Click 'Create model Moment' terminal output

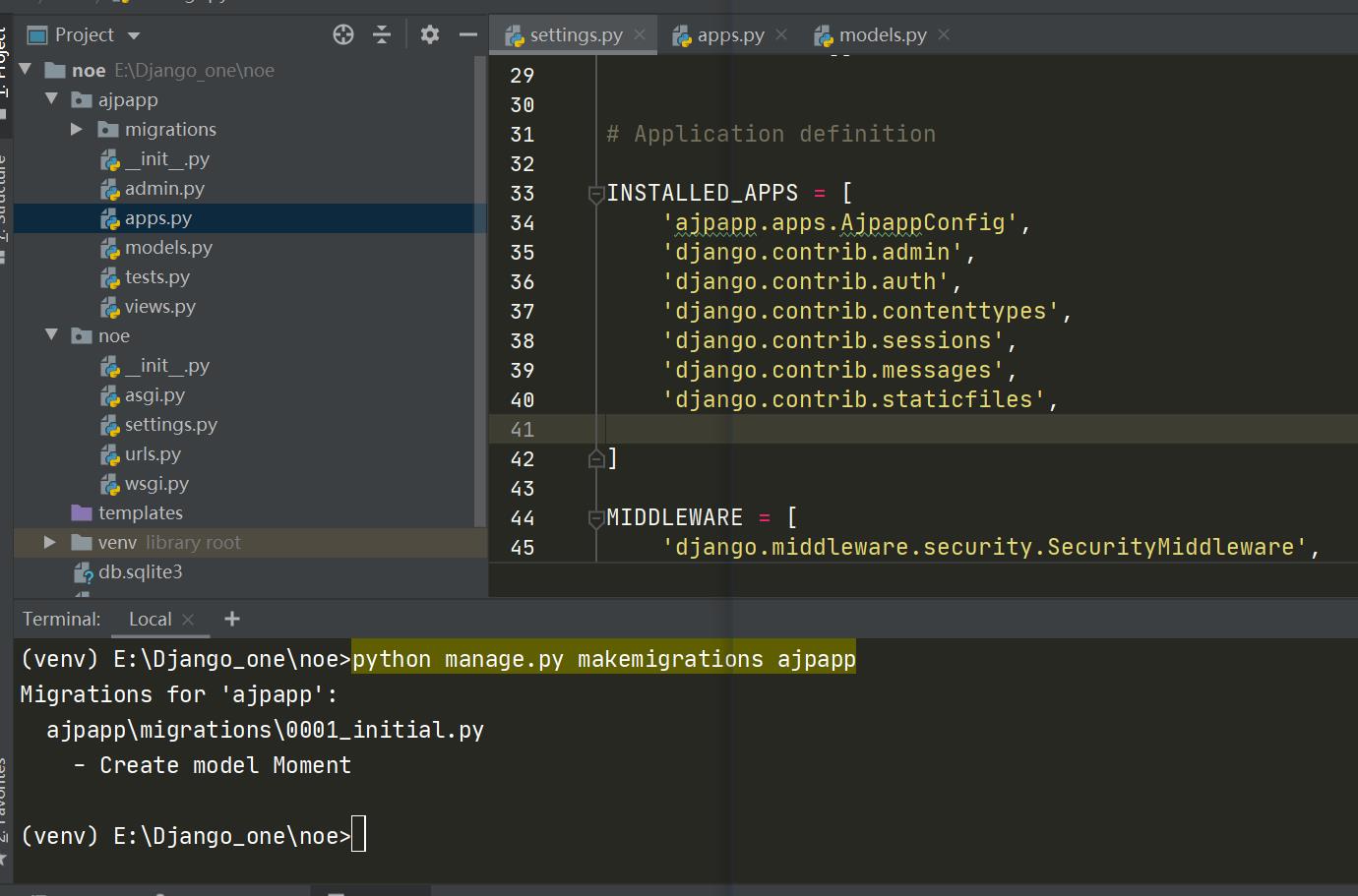coord(225,765)
